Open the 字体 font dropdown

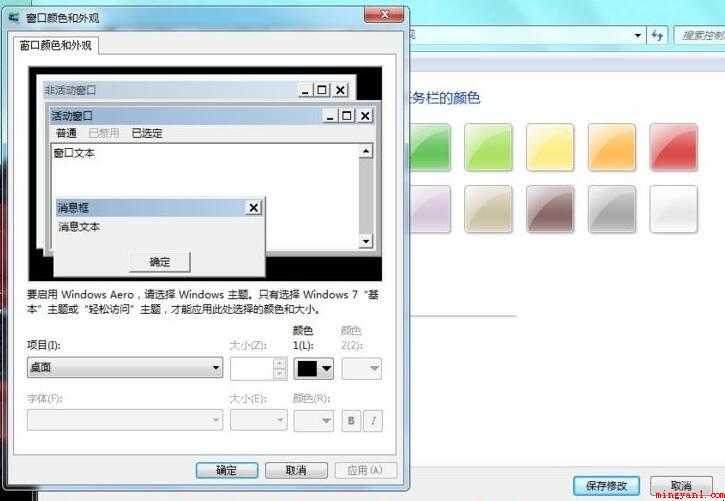pyautogui.click(x=125, y=420)
